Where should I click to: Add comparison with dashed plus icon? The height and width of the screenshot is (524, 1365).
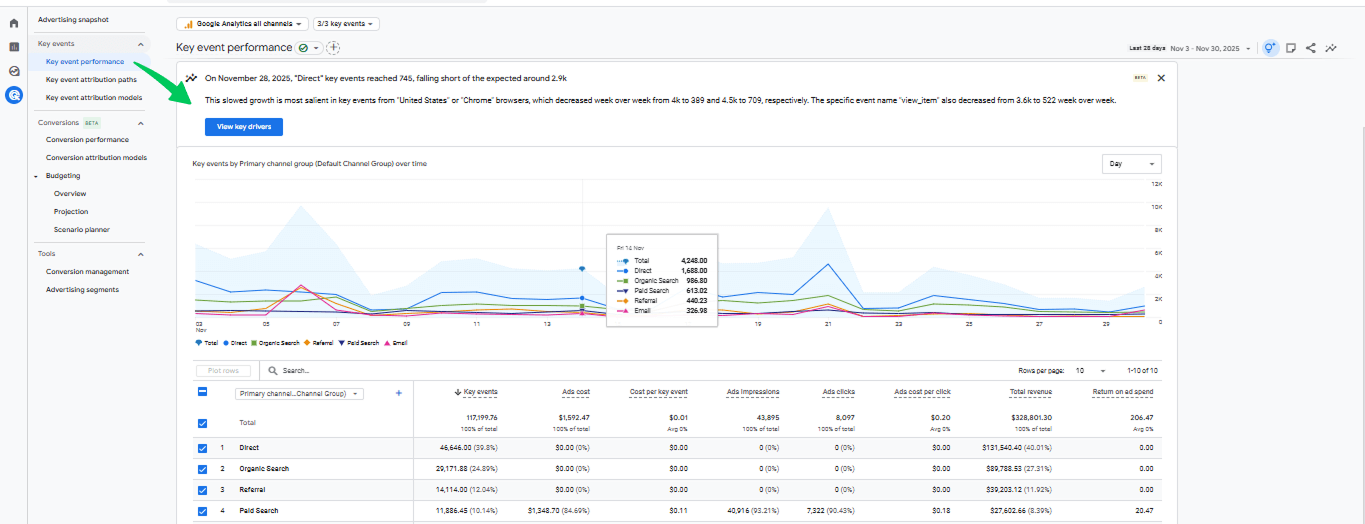[333, 48]
